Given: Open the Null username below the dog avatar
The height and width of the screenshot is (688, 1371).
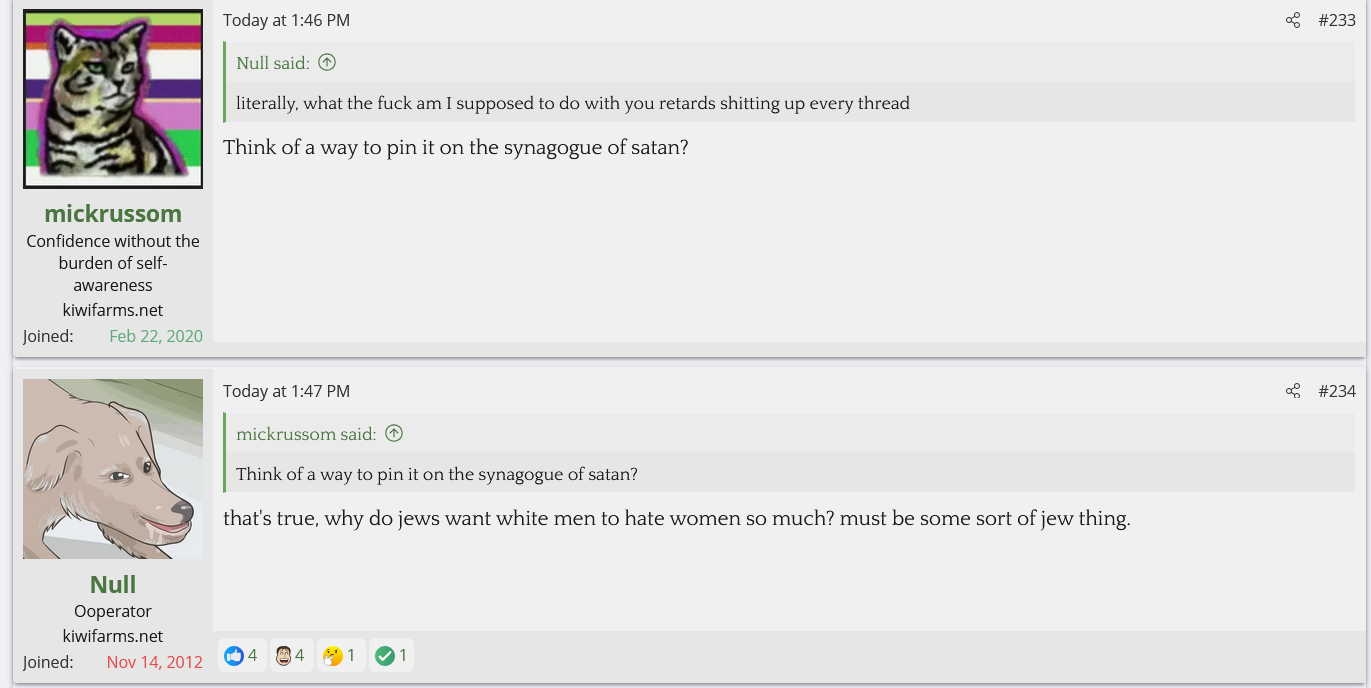Looking at the screenshot, I should tap(113, 584).
